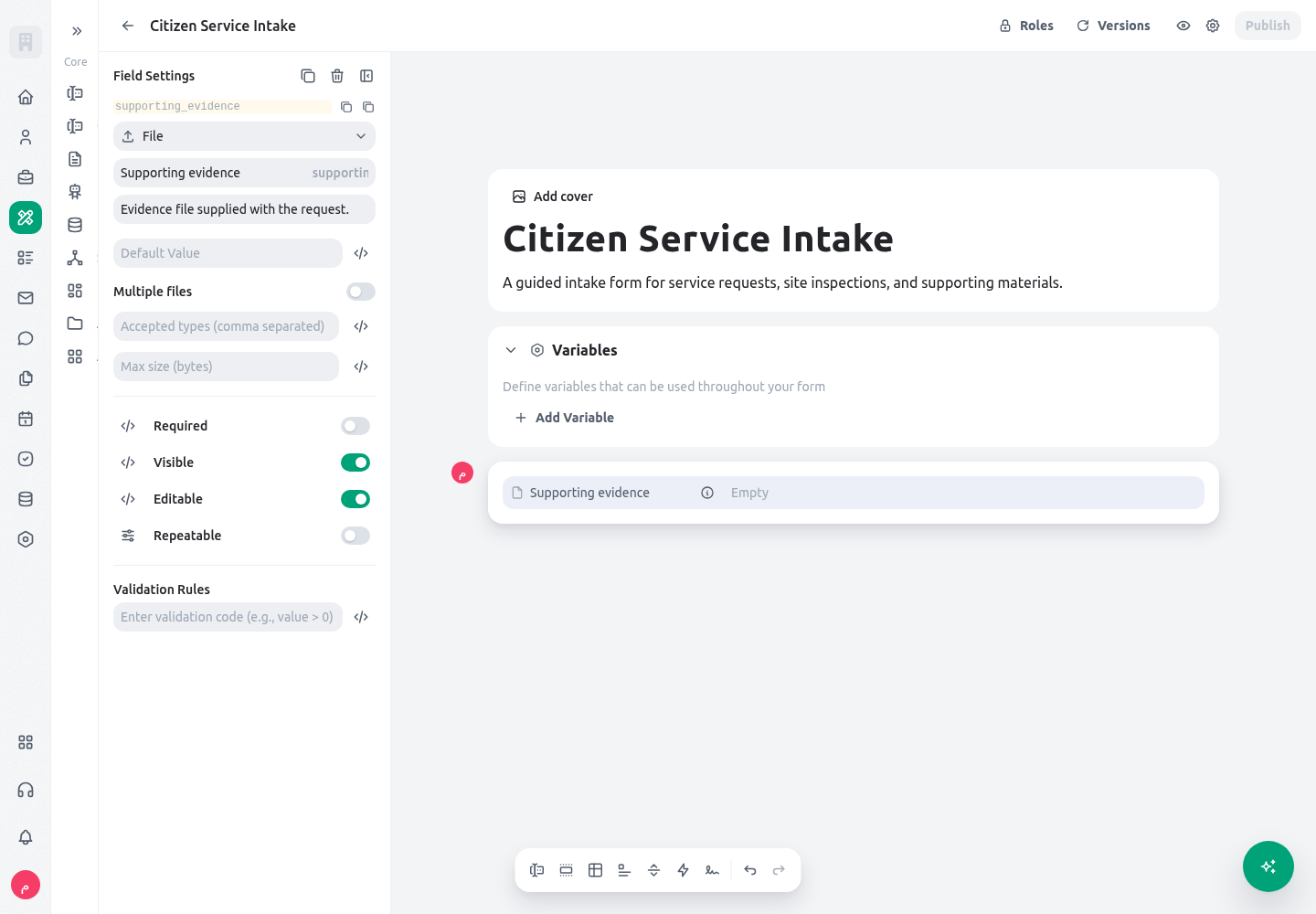This screenshot has width=1316, height=914.
Task: Select the File field type dropdown
Action: click(x=244, y=136)
